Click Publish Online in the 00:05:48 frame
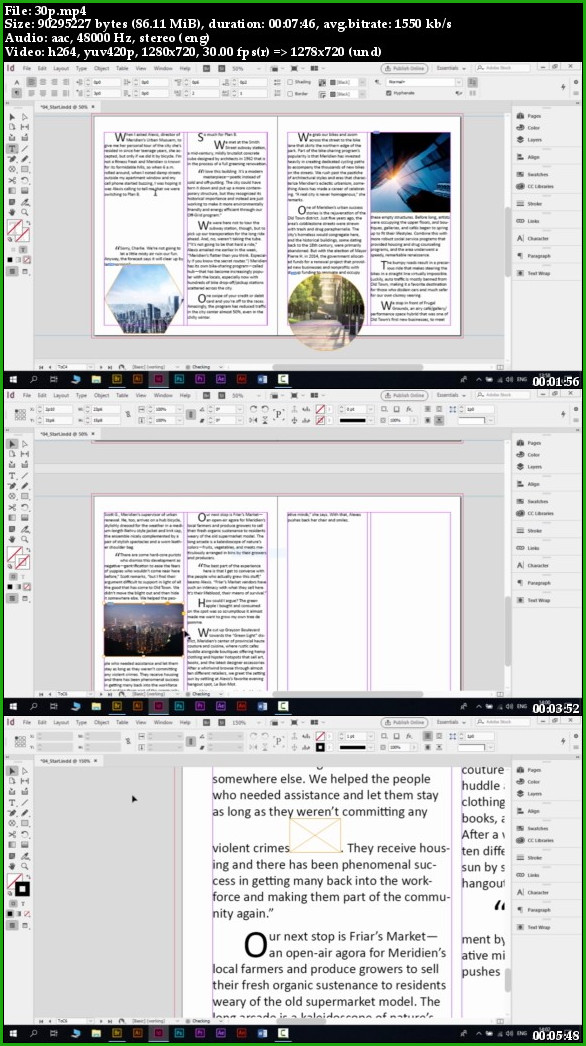 pos(404,722)
